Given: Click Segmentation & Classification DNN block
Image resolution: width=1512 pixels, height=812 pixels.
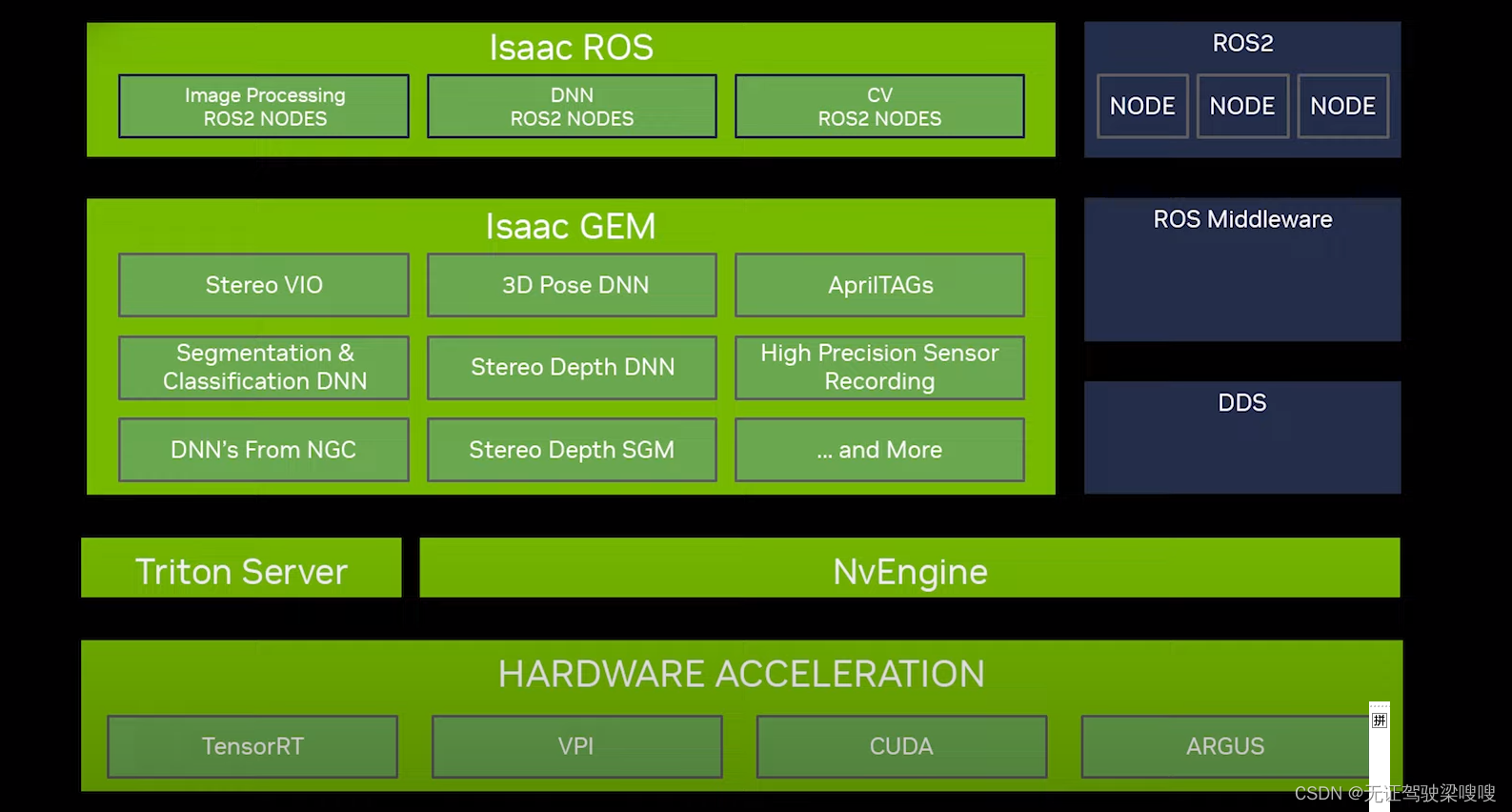Looking at the screenshot, I should (264, 367).
